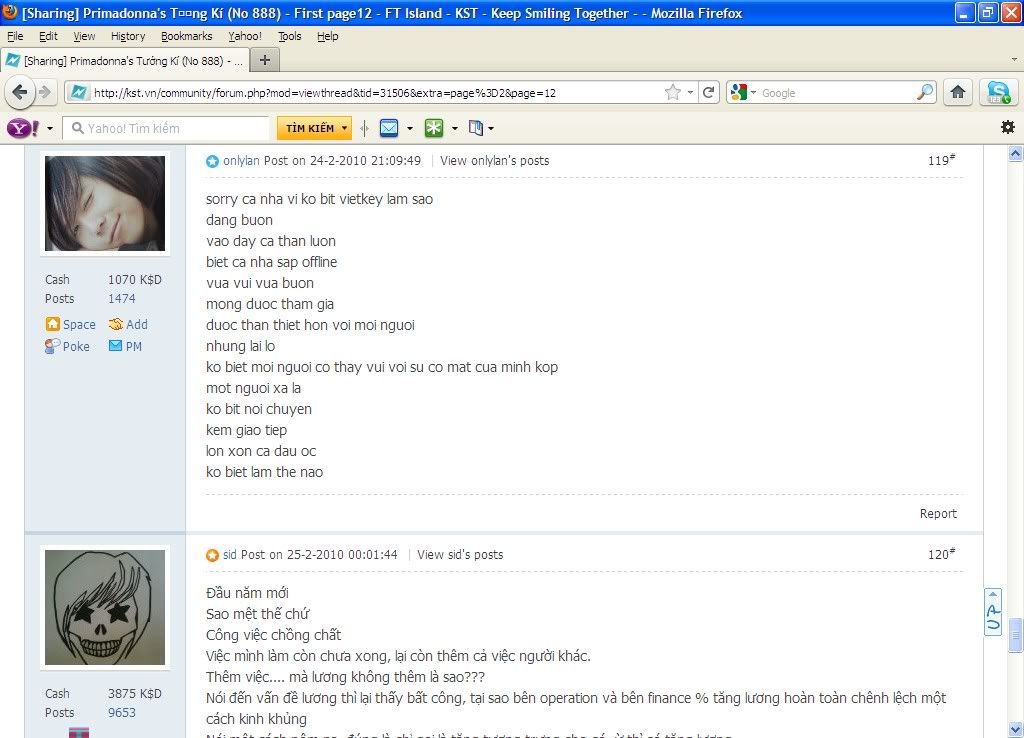Click onlylan's avatar photo

point(105,203)
